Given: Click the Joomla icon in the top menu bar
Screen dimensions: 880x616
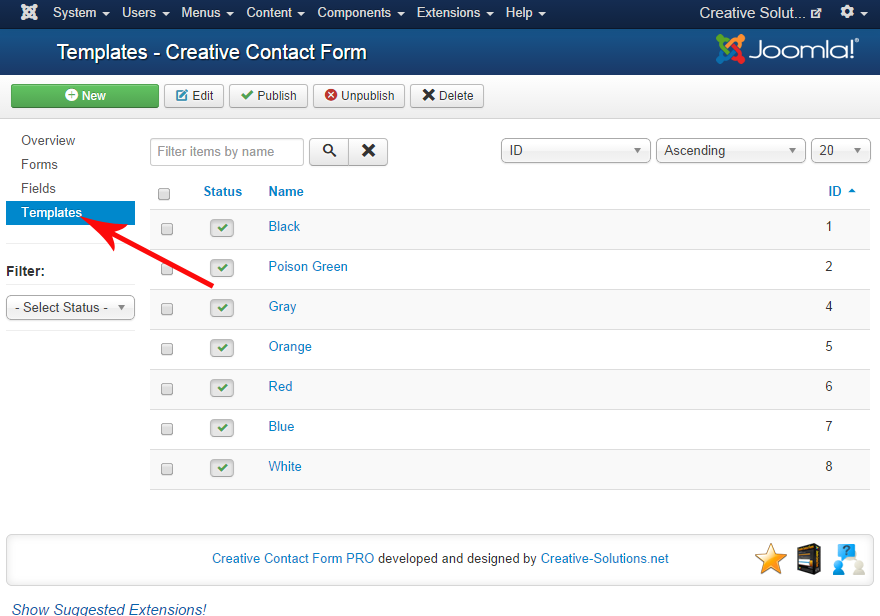Looking at the screenshot, I should 29,12.
